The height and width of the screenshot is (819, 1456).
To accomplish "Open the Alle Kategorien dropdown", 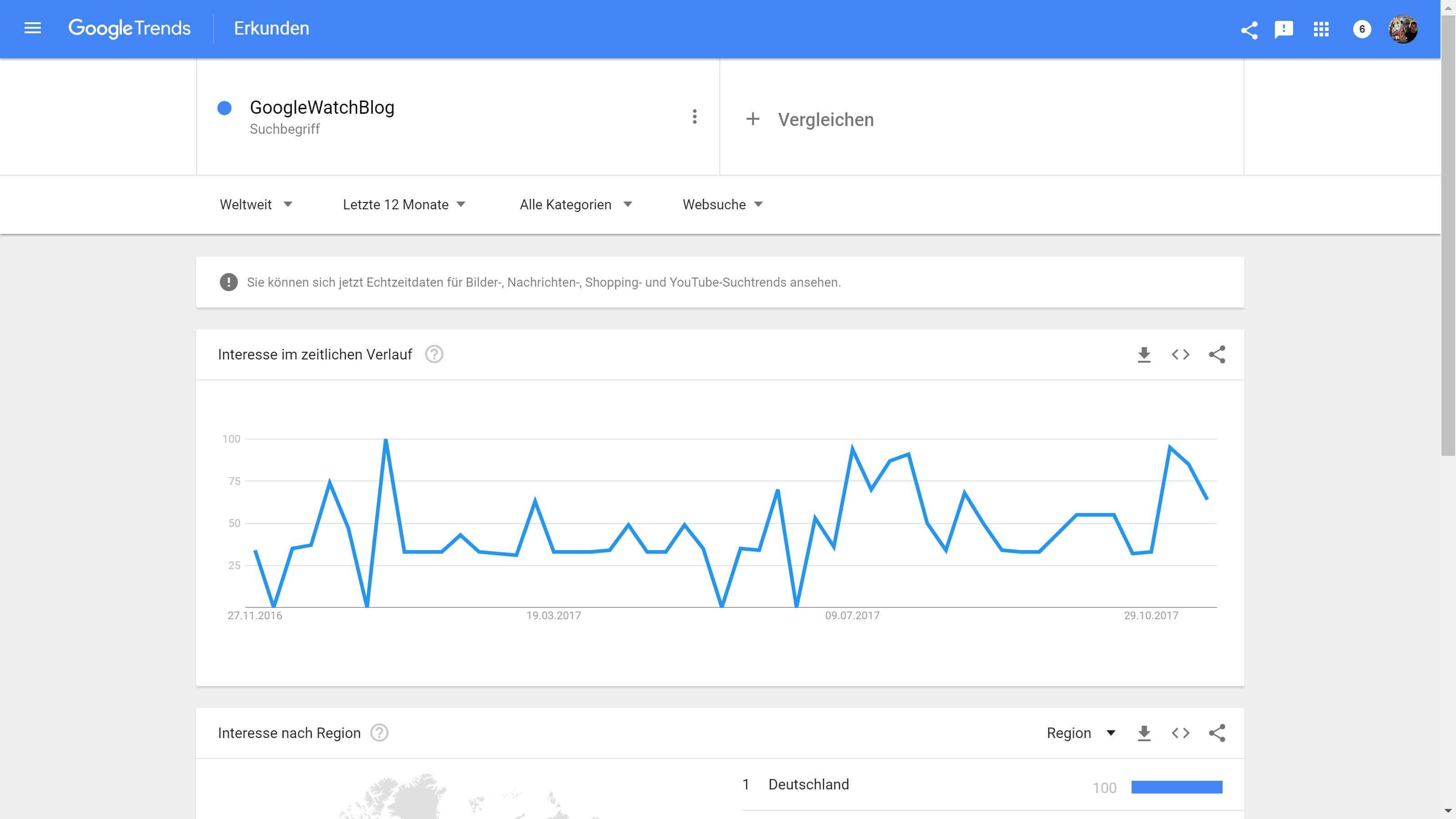I will coord(576,205).
